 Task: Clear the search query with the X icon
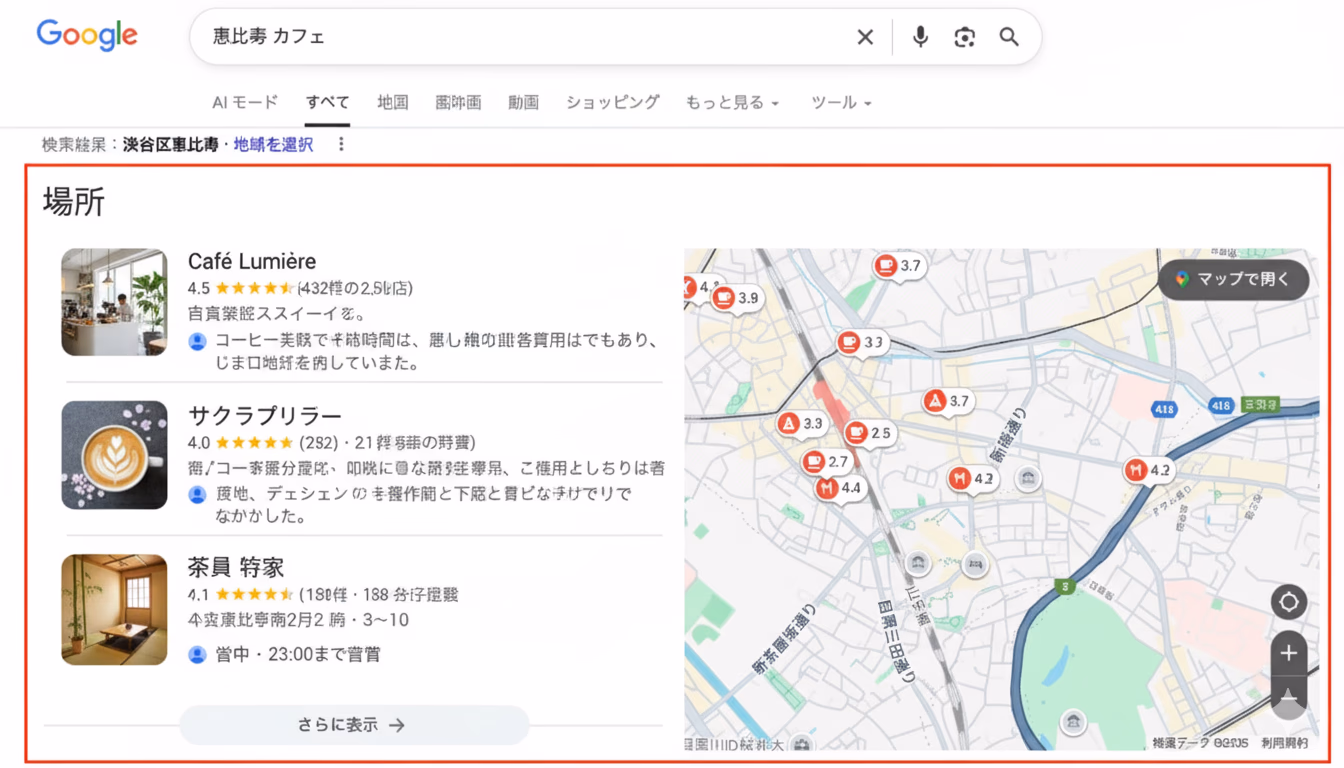click(865, 37)
